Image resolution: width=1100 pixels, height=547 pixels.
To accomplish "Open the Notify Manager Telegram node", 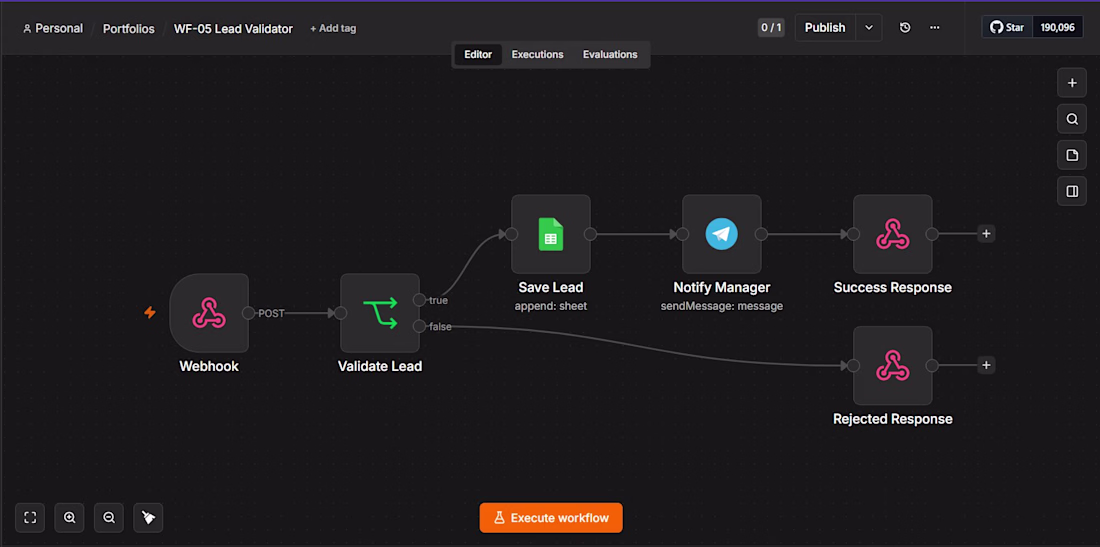I will (x=722, y=234).
